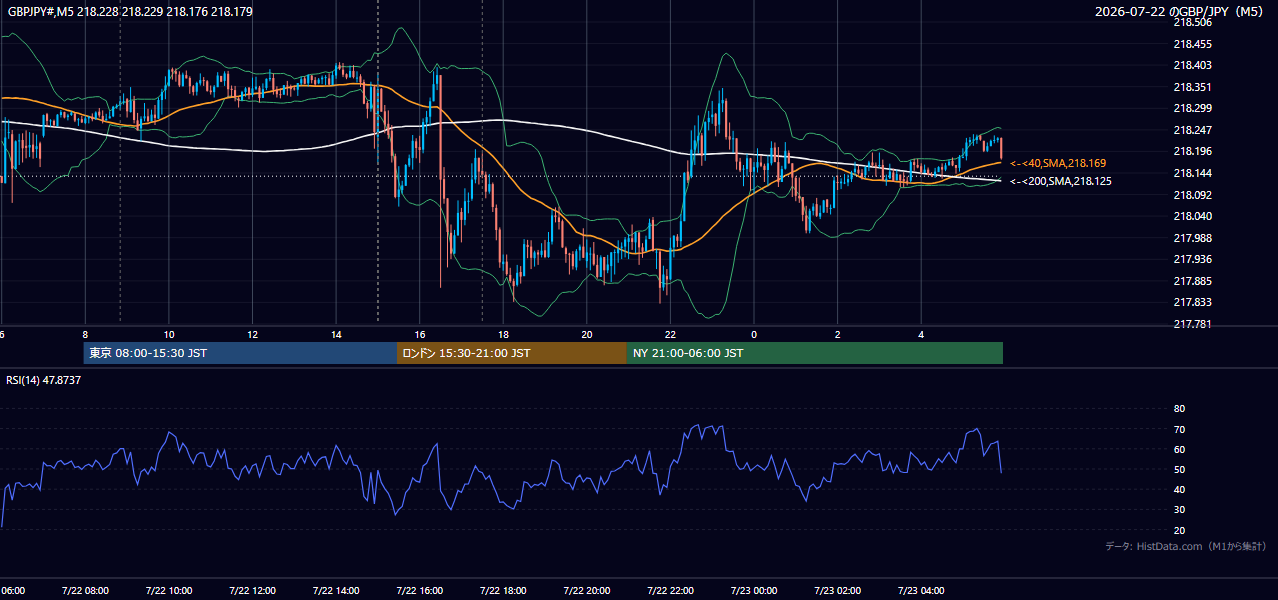The height and width of the screenshot is (600, 1278).
Task: Click RSI scale value 30
Action: (x=1179, y=510)
